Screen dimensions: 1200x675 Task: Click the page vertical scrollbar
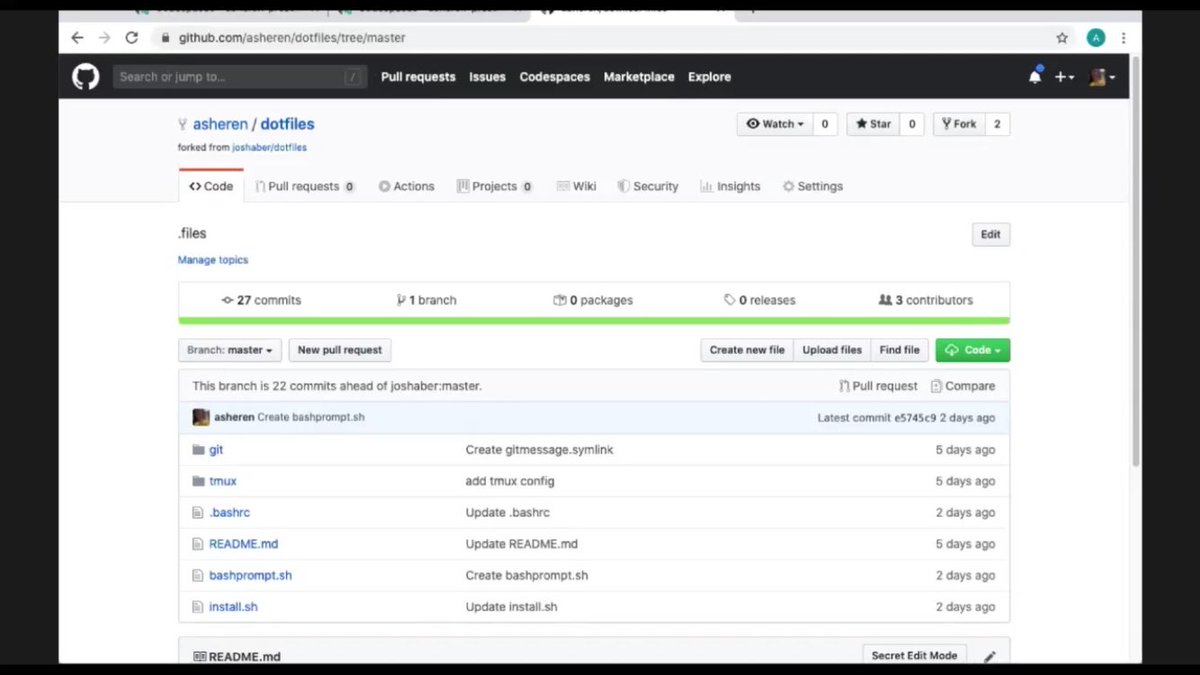point(1135,260)
